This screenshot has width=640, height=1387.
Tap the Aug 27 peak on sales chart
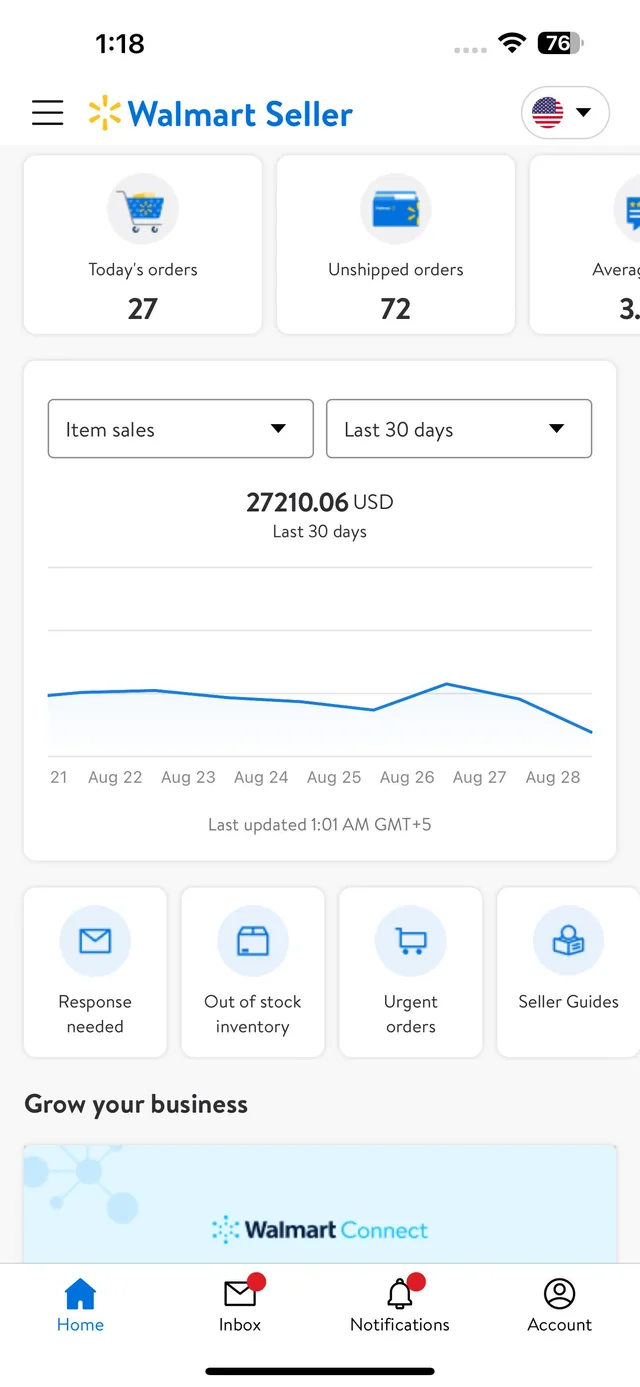pos(447,685)
